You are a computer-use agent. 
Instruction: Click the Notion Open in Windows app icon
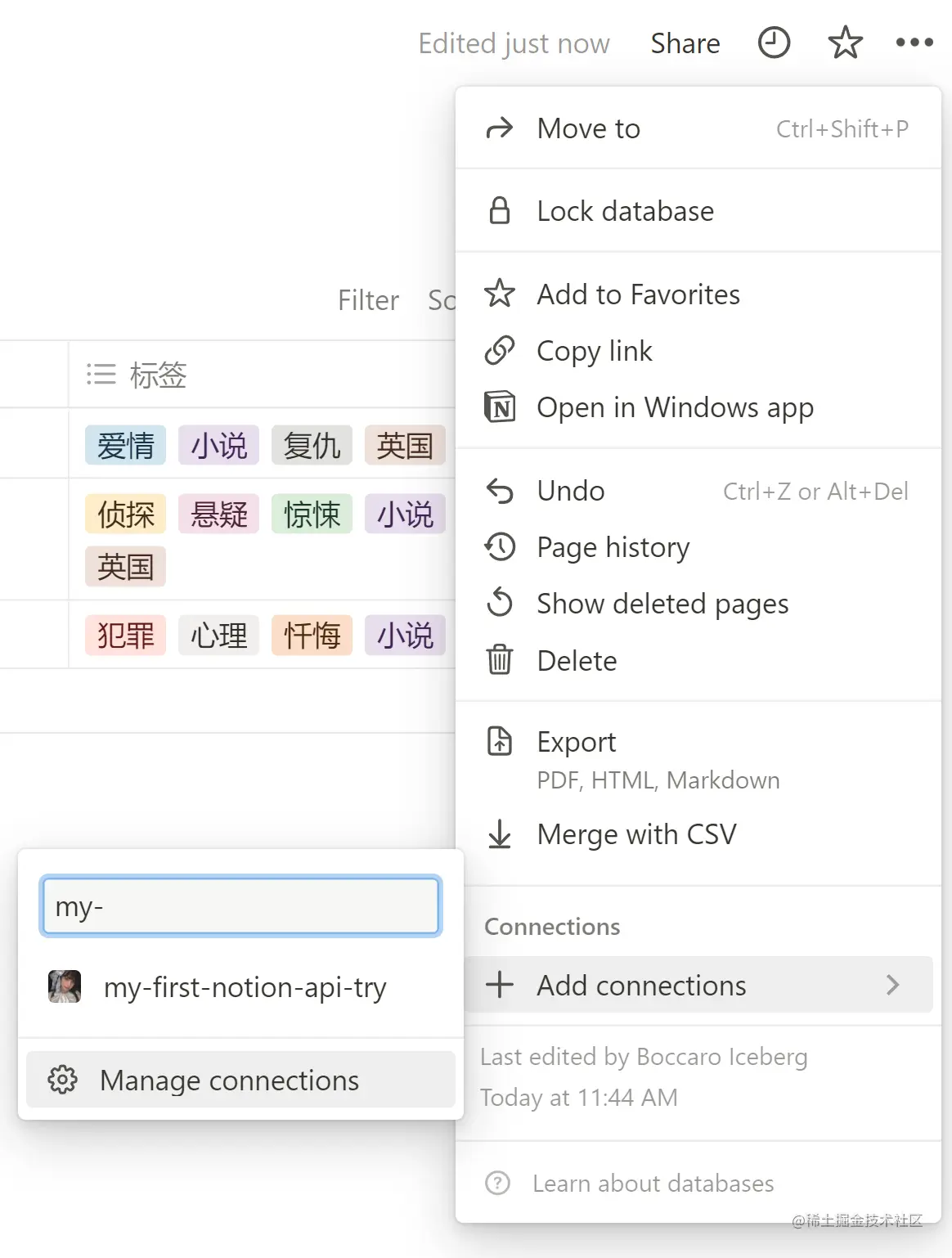click(x=499, y=407)
